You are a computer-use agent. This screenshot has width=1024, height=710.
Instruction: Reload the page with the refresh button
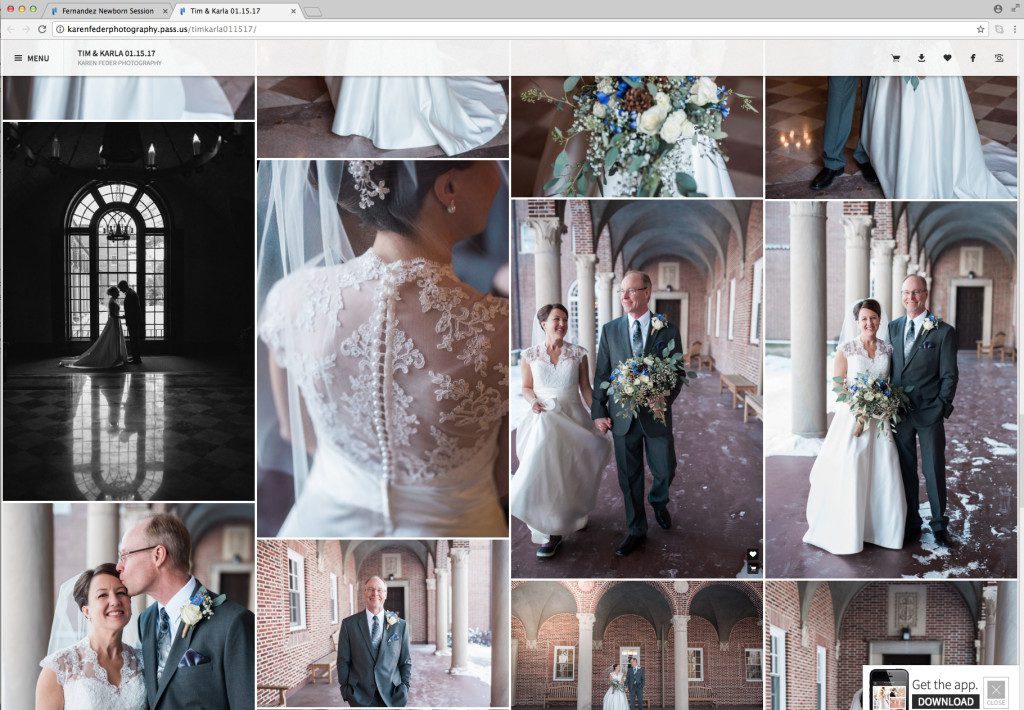click(42, 29)
